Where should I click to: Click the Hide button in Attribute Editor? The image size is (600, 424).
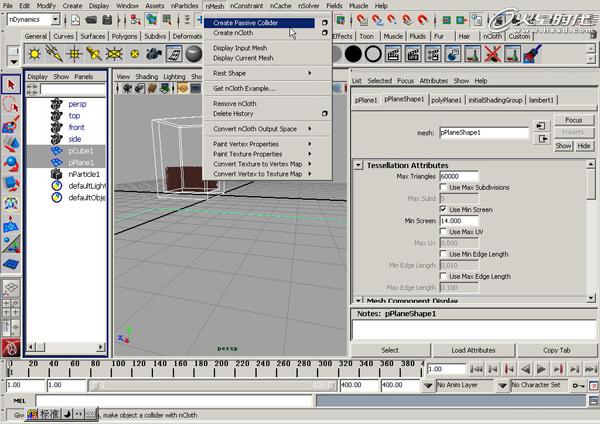click(584, 146)
